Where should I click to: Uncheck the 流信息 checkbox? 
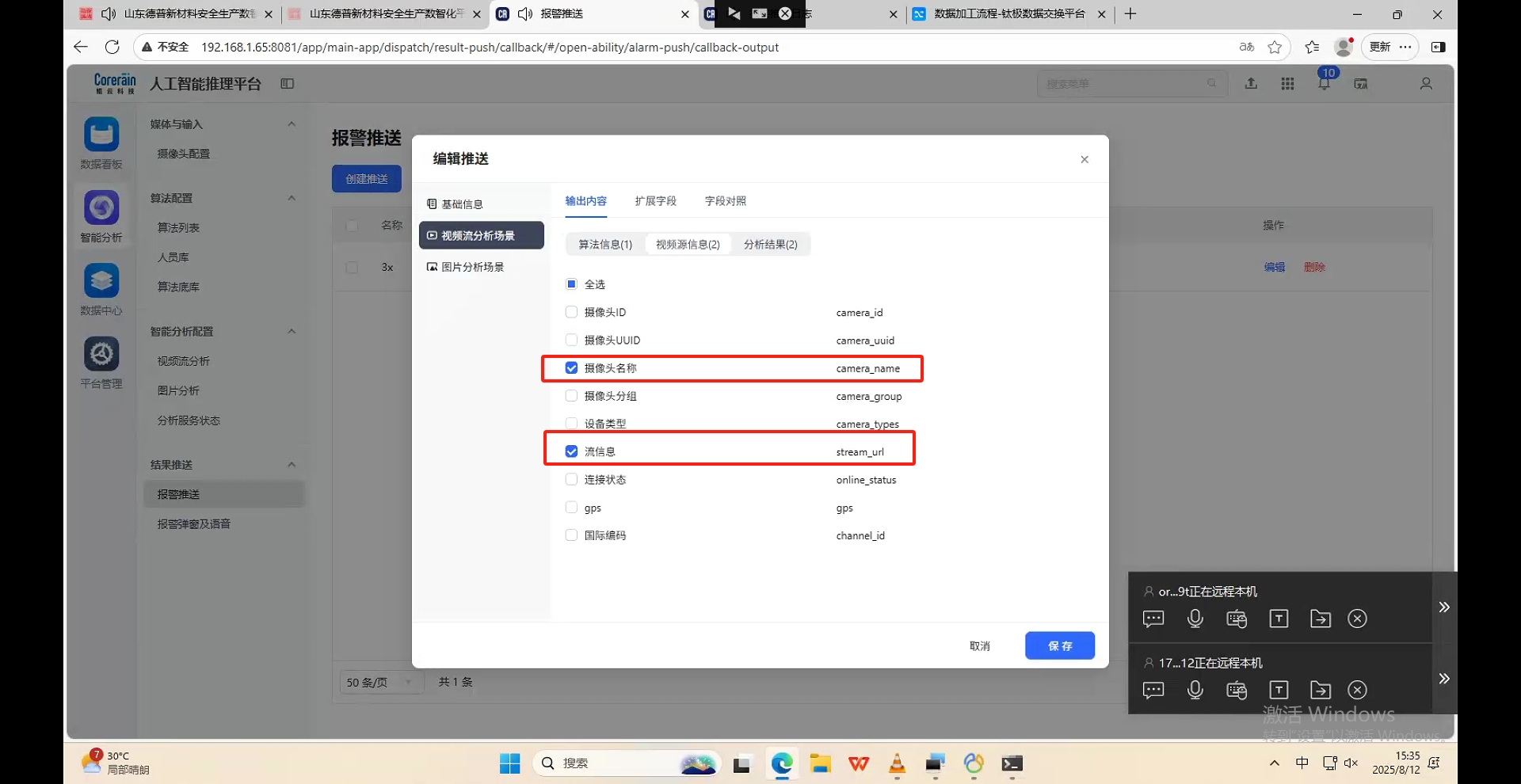pos(571,451)
